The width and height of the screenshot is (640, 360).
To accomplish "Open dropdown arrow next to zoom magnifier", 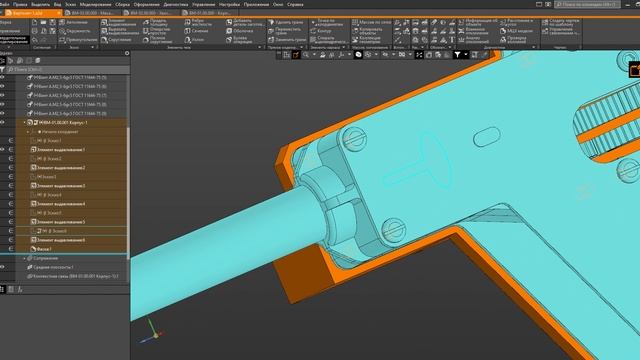I will [x=314, y=54].
